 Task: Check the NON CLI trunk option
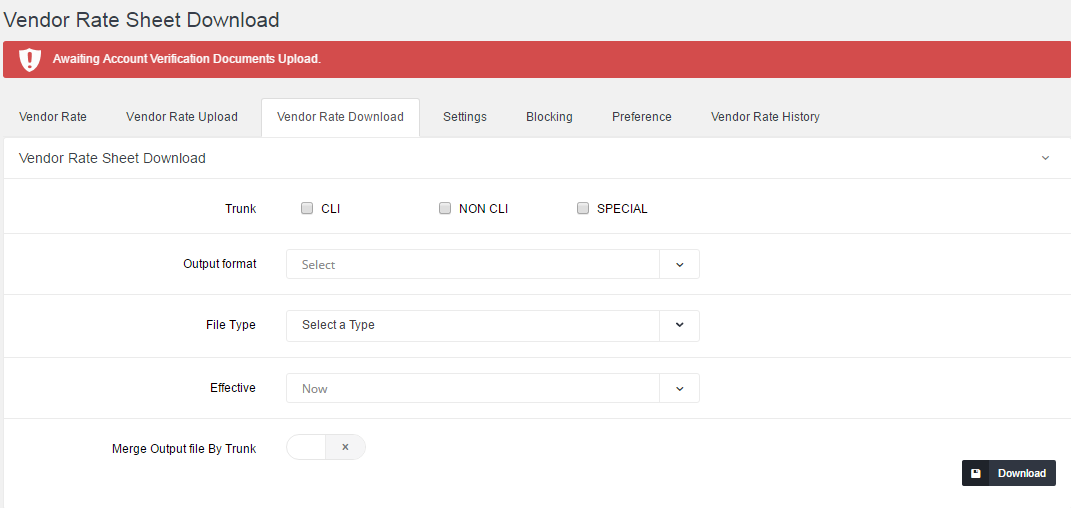445,209
